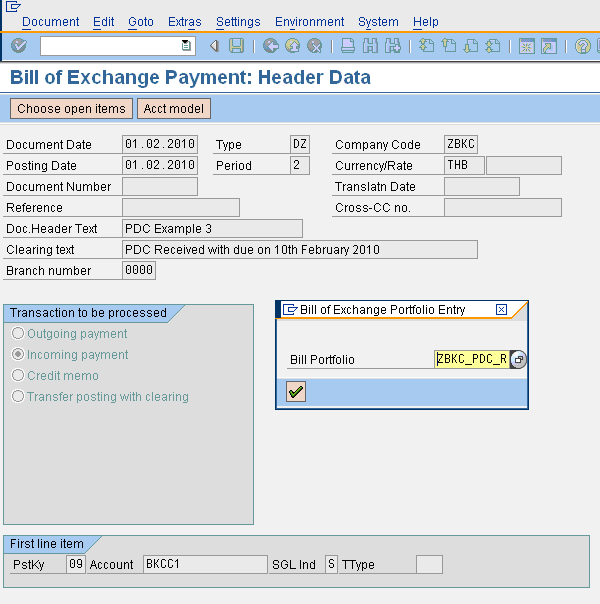Image resolution: width=600 pixels, height=604 pixels.
Task: Click the First Page icon
Action: (x=426, y=46)
